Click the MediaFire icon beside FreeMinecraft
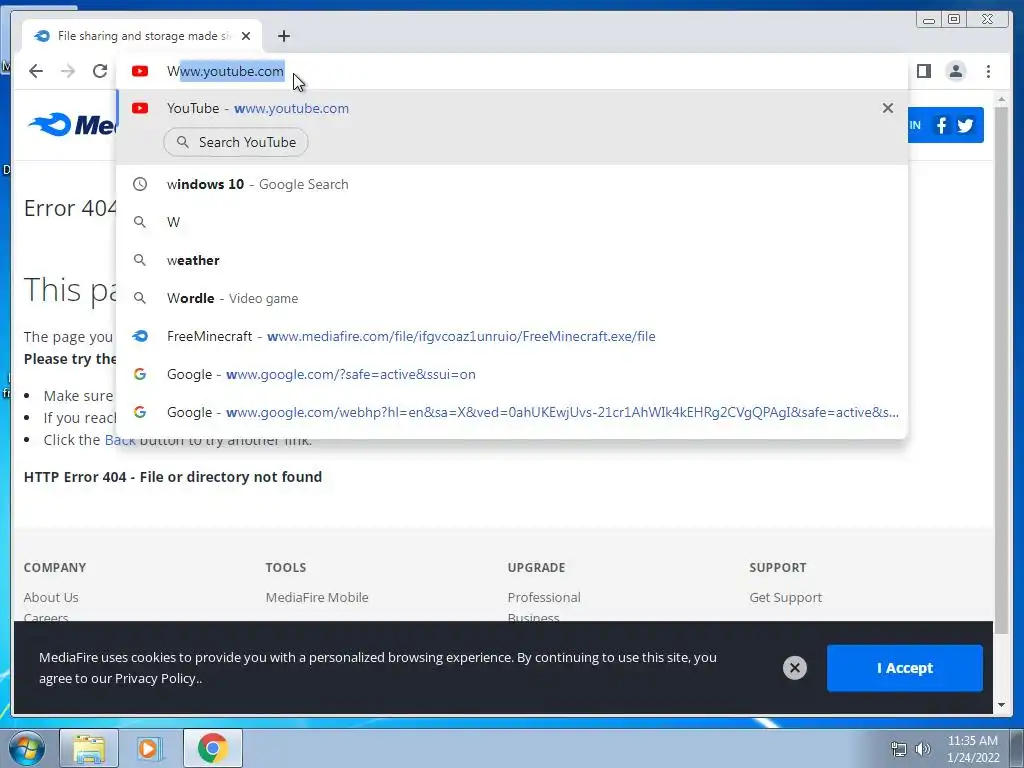Screen dimensions: 1024x768 point(140,336)
